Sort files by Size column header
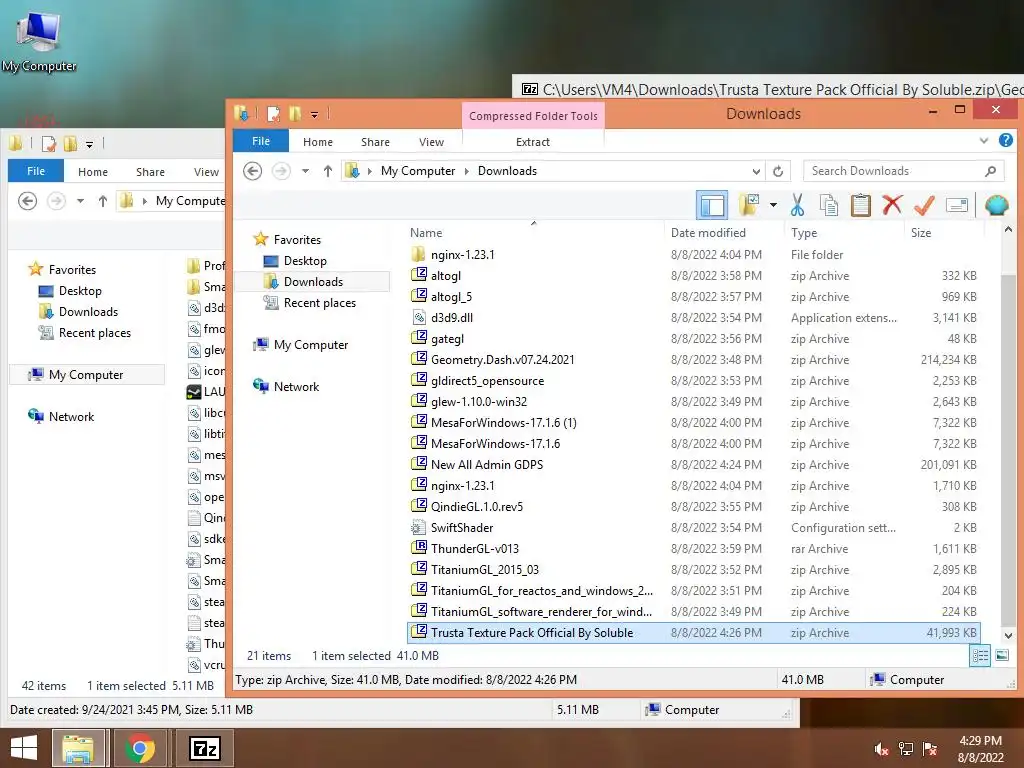 pyautogui.click(x=921, y=232)
